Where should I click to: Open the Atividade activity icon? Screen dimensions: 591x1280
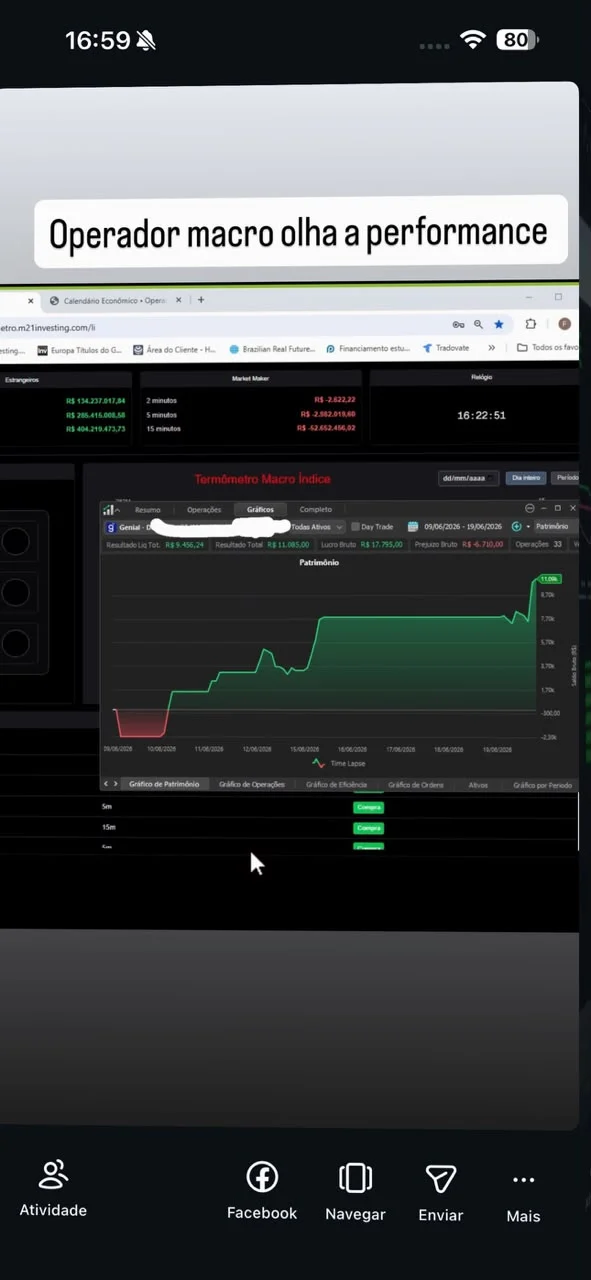[x=53, y=1174]
